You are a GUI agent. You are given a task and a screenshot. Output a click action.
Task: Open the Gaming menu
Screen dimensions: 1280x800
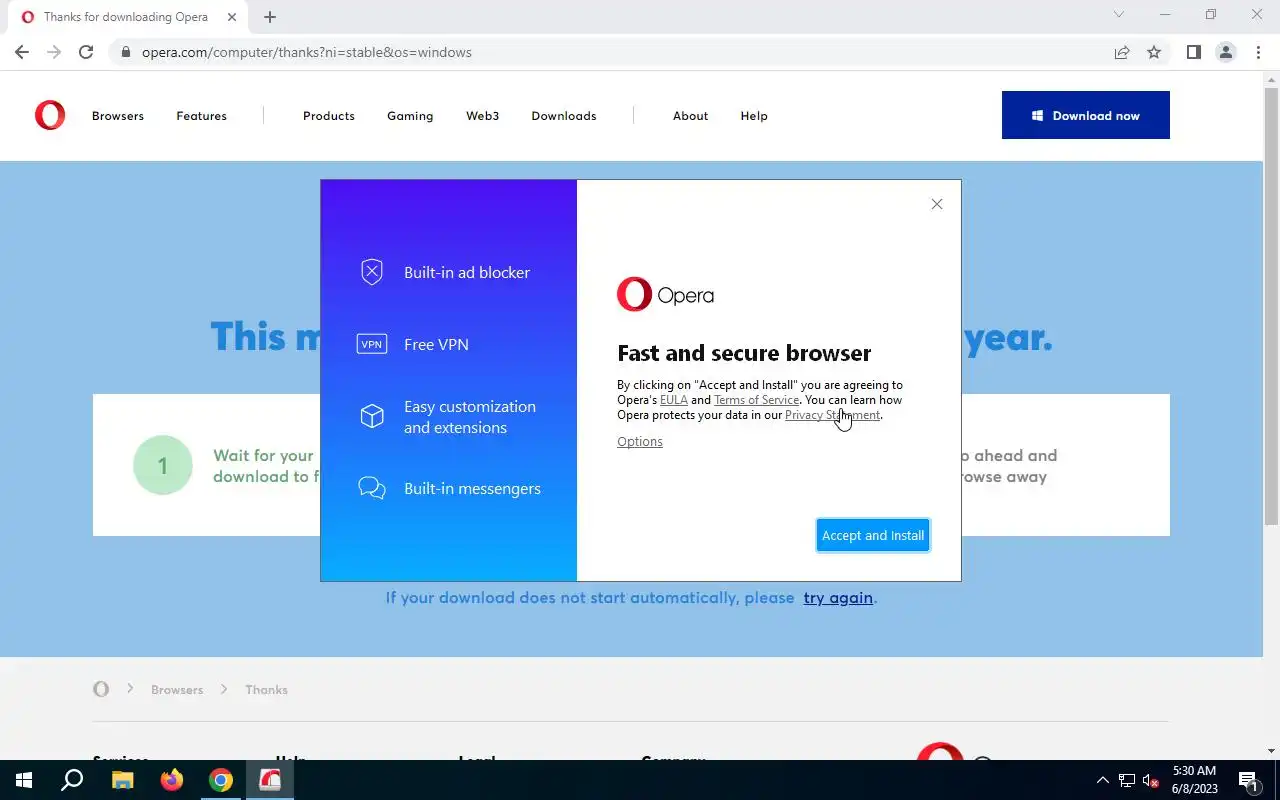[410, 116]
